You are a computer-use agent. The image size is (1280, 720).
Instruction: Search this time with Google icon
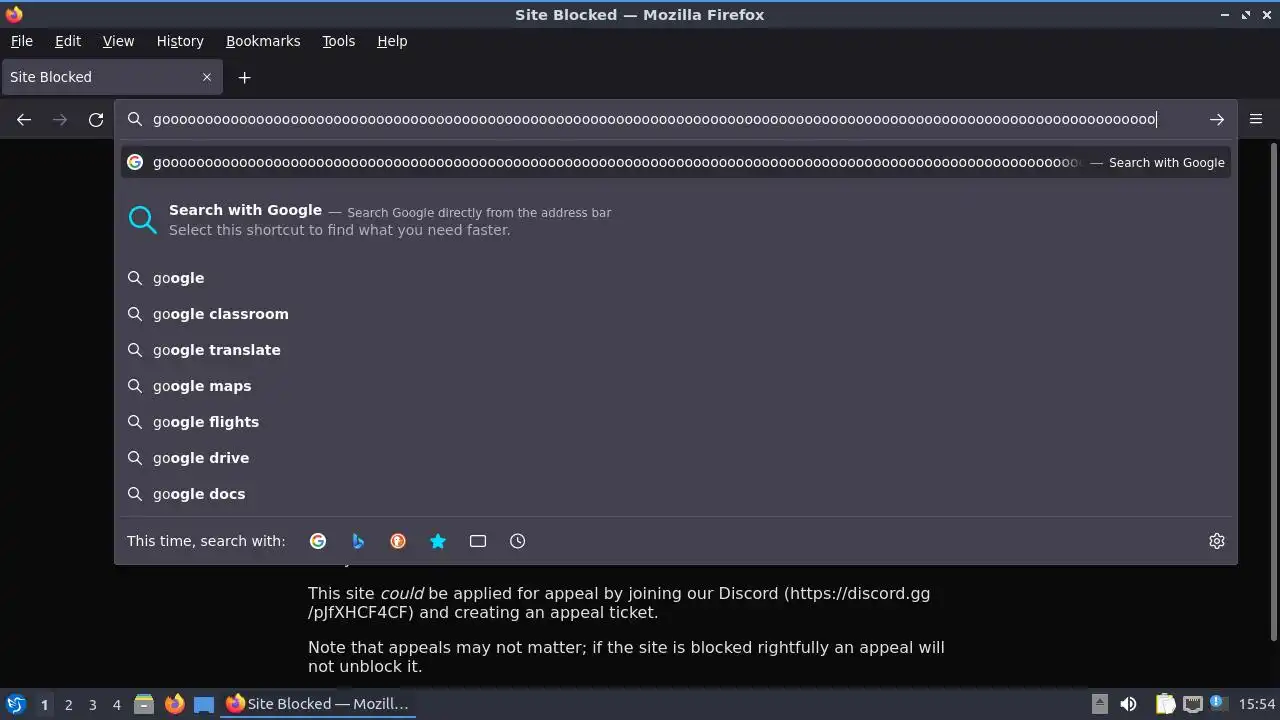(318, 541)
